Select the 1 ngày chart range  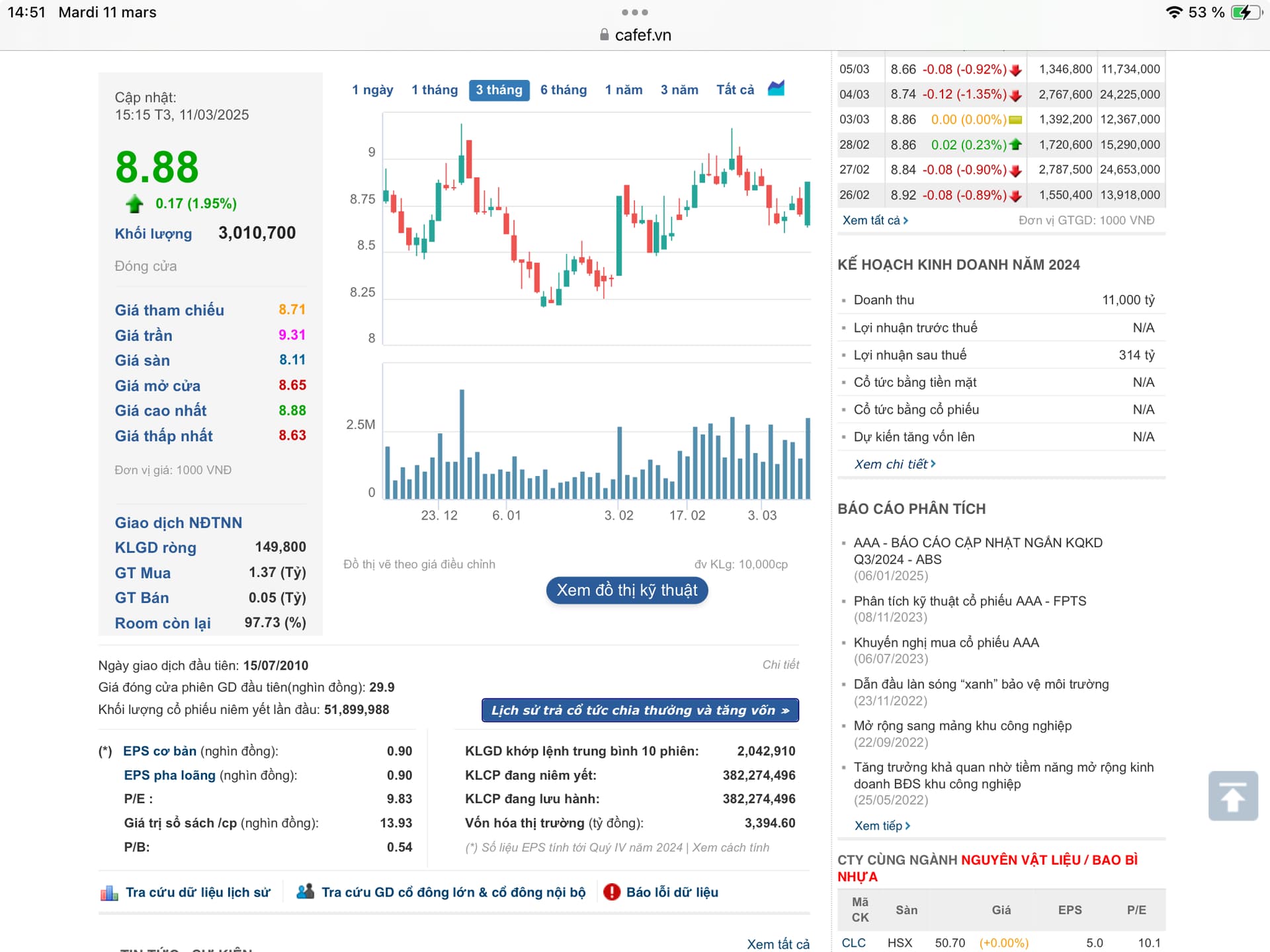[x=372, y=90]
